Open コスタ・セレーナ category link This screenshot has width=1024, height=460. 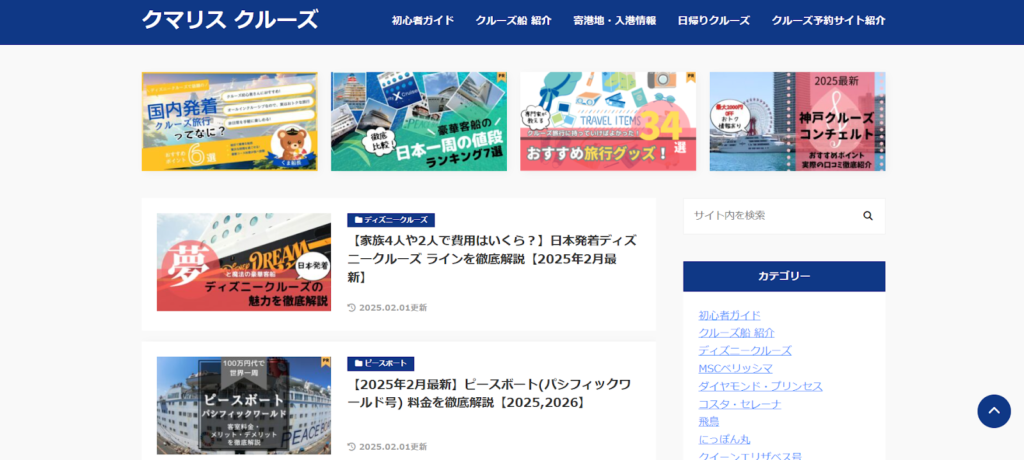click(740, 404)
